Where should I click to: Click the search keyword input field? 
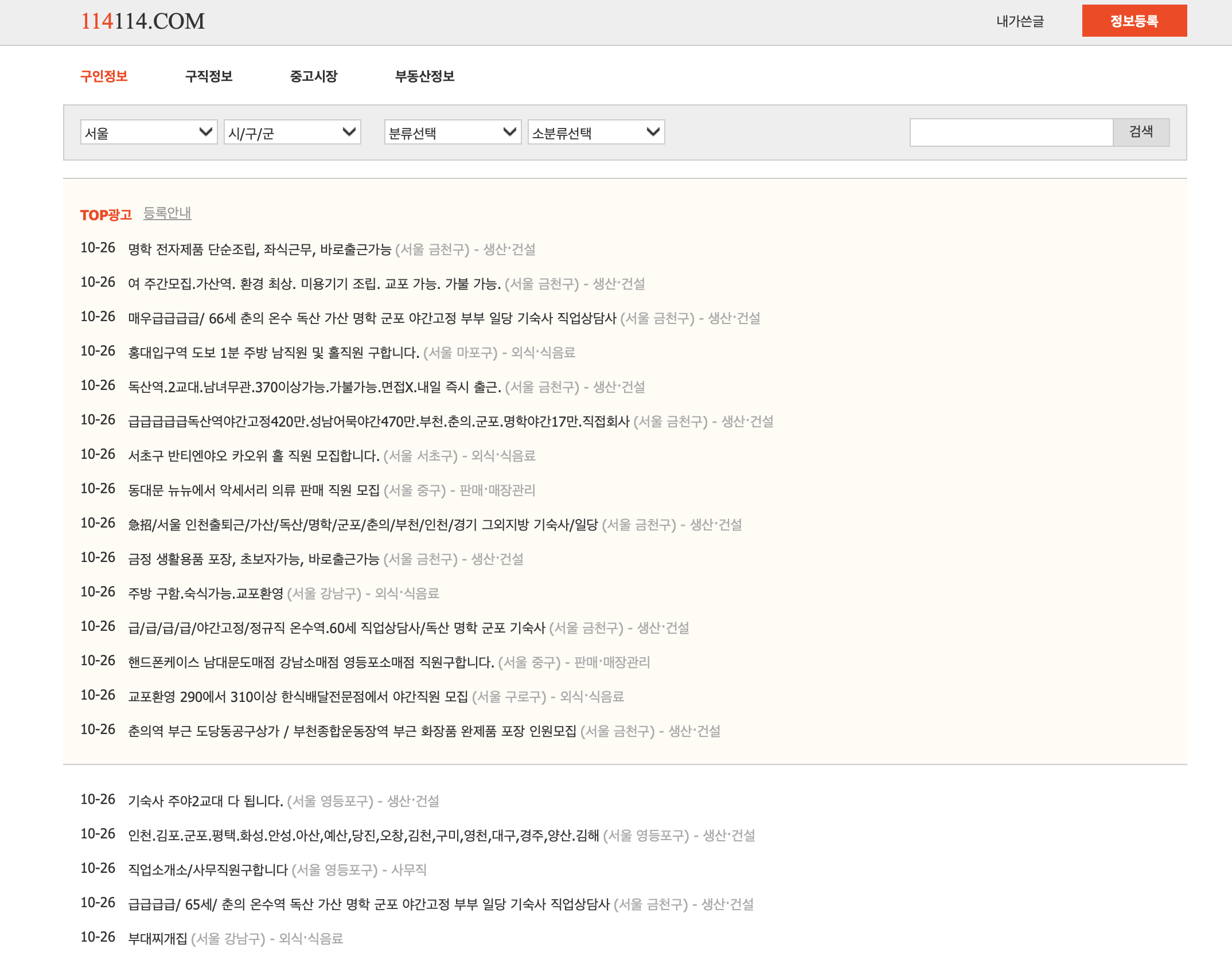coord(1011,132)
